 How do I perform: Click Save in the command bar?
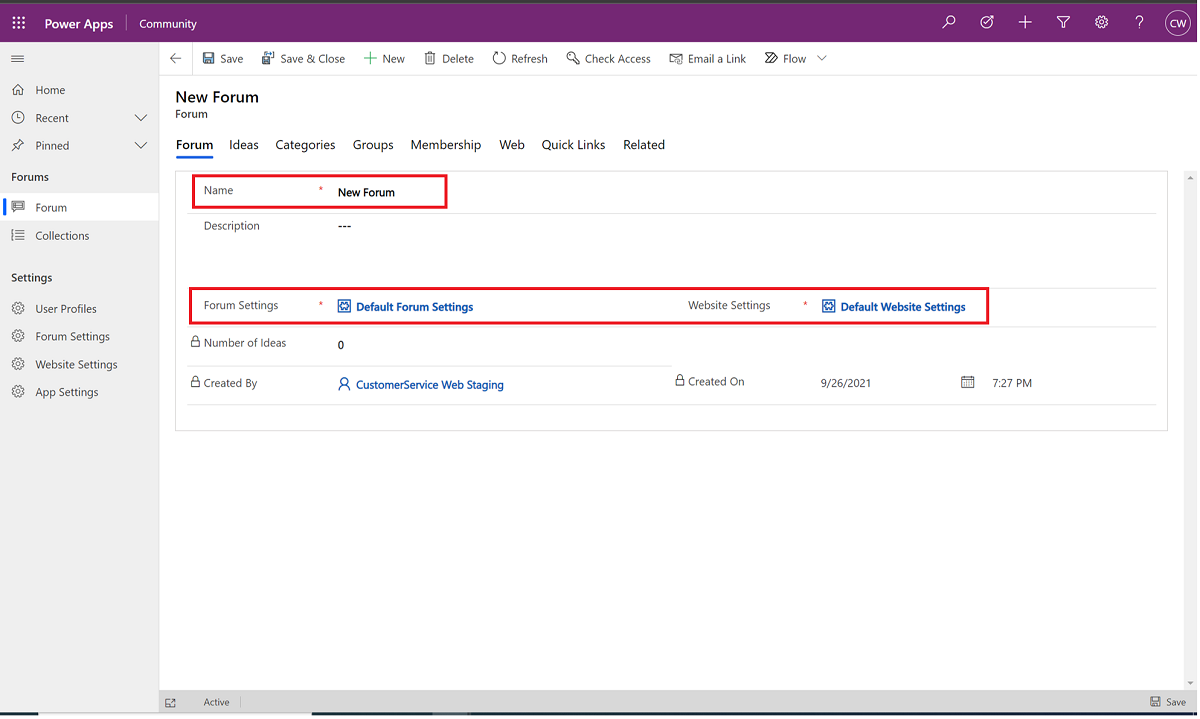(223, 59)
